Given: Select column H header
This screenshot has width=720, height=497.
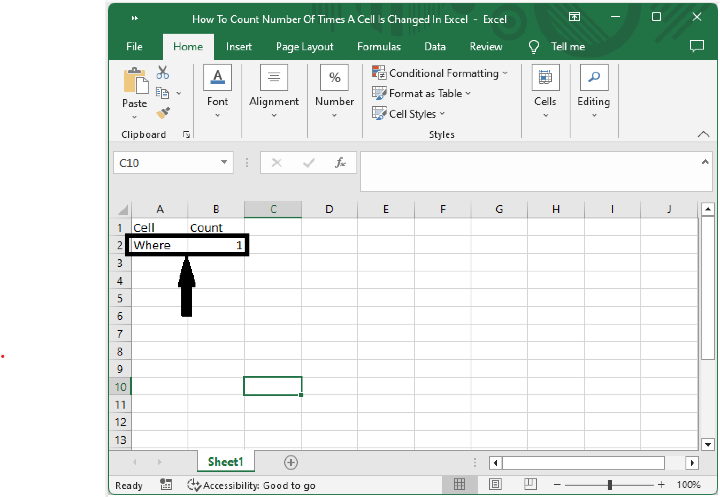Looking at the screenshot, I should point(556,209).
